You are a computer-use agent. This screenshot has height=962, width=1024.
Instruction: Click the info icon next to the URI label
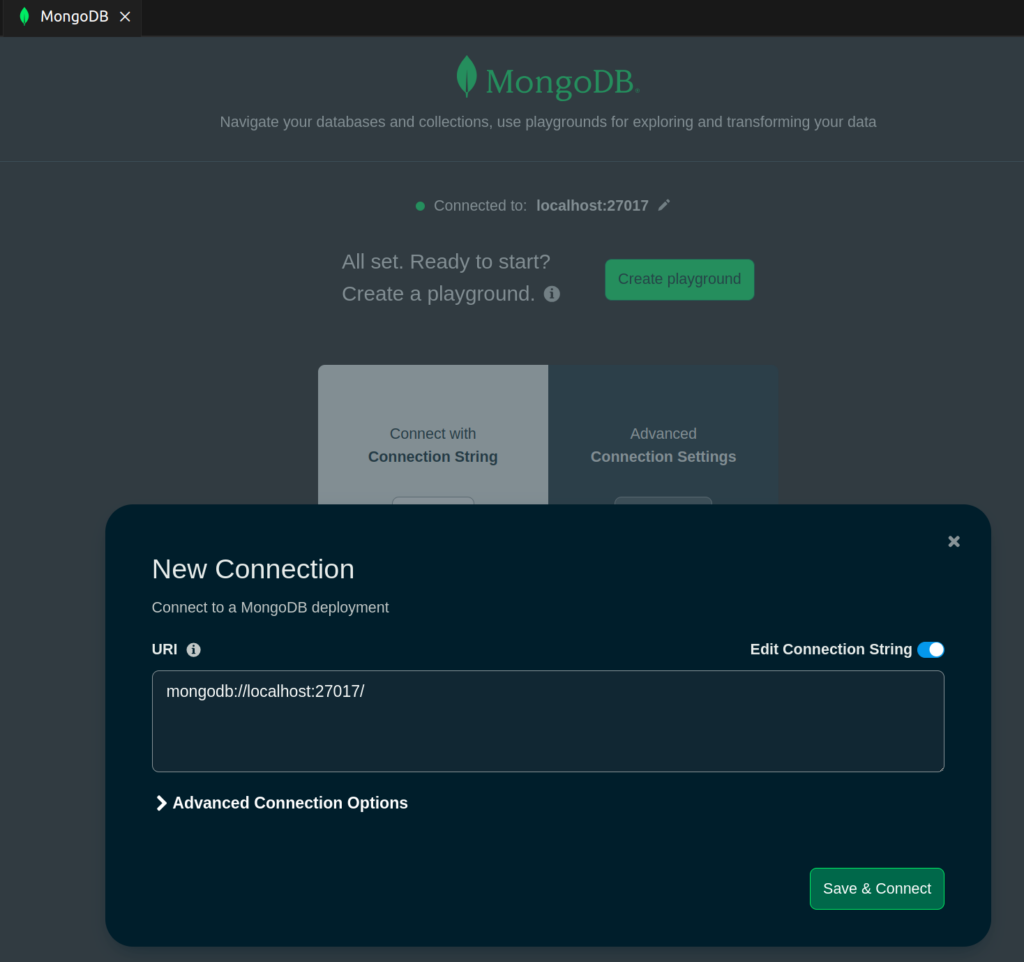tap(193, 649)
